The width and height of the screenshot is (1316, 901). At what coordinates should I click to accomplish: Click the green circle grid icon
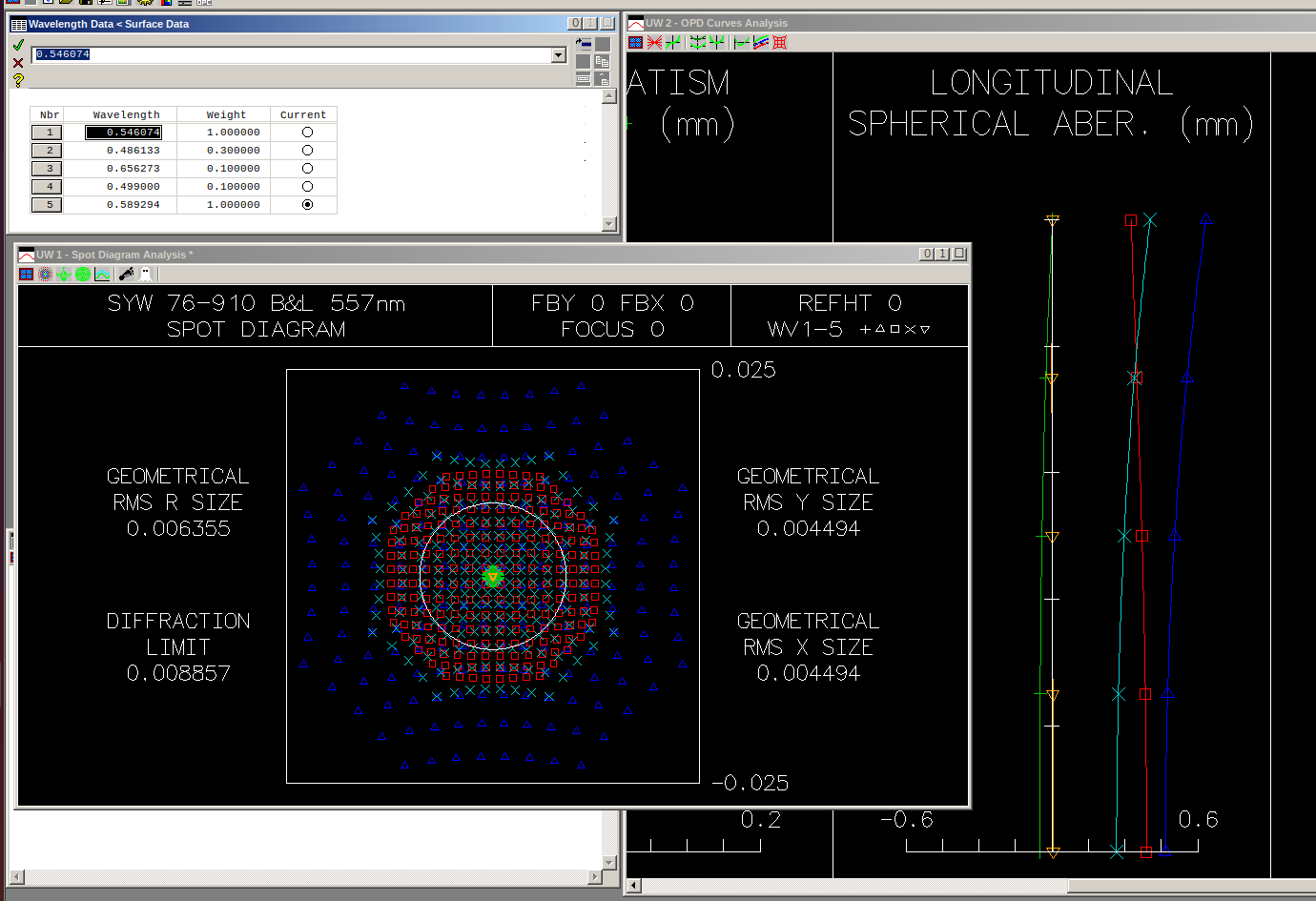[x=83, y=275]
